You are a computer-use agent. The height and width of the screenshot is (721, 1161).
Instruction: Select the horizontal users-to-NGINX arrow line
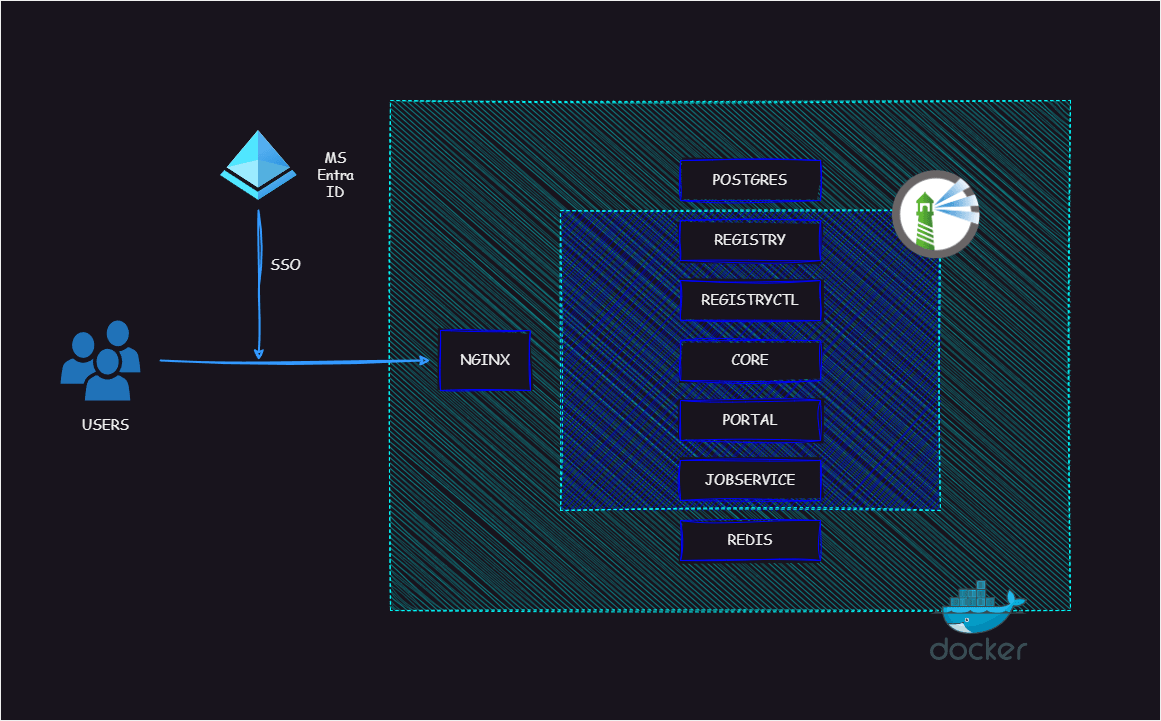click(x=294, y=361)
